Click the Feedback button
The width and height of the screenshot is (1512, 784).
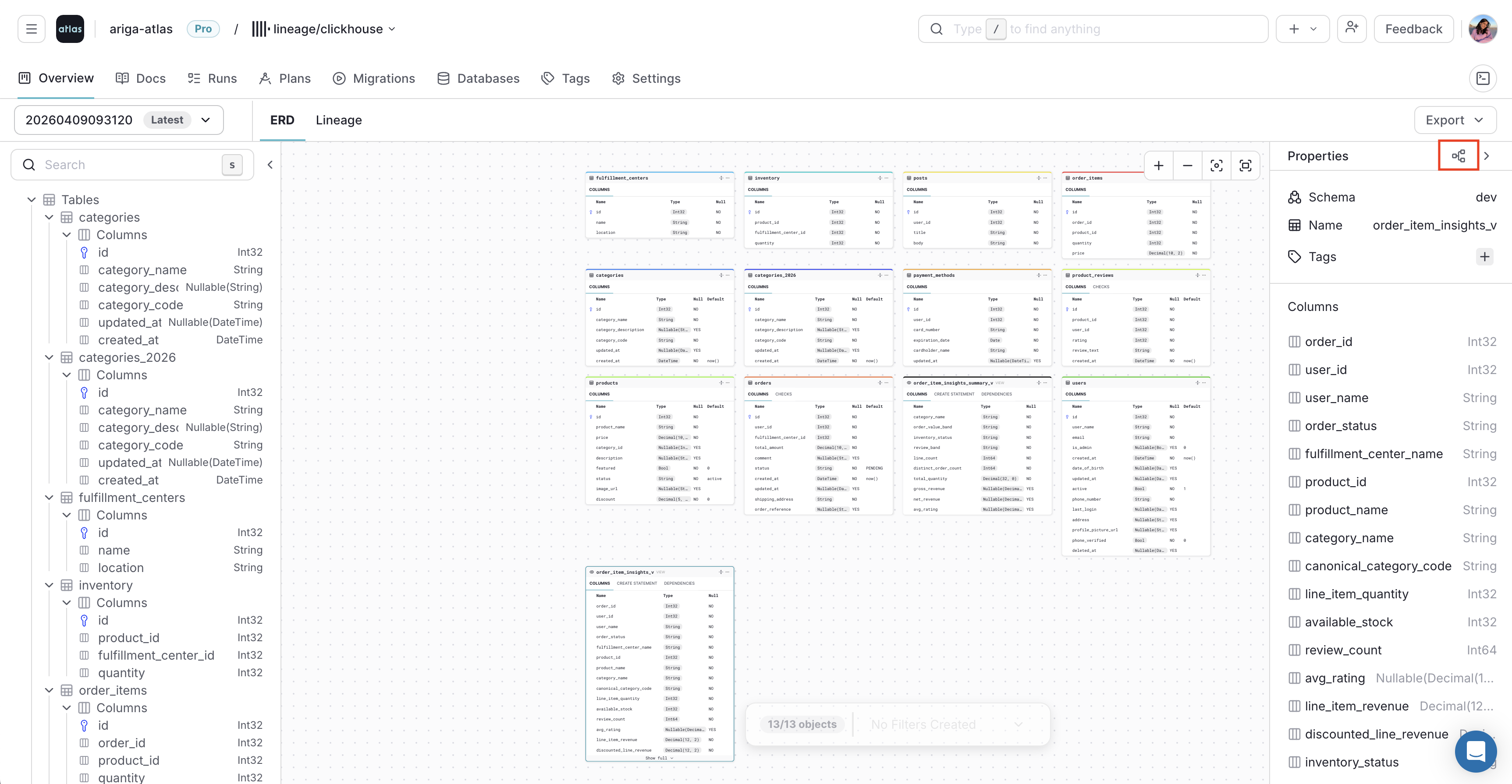pyautogui.click(x=1413, y=28)
